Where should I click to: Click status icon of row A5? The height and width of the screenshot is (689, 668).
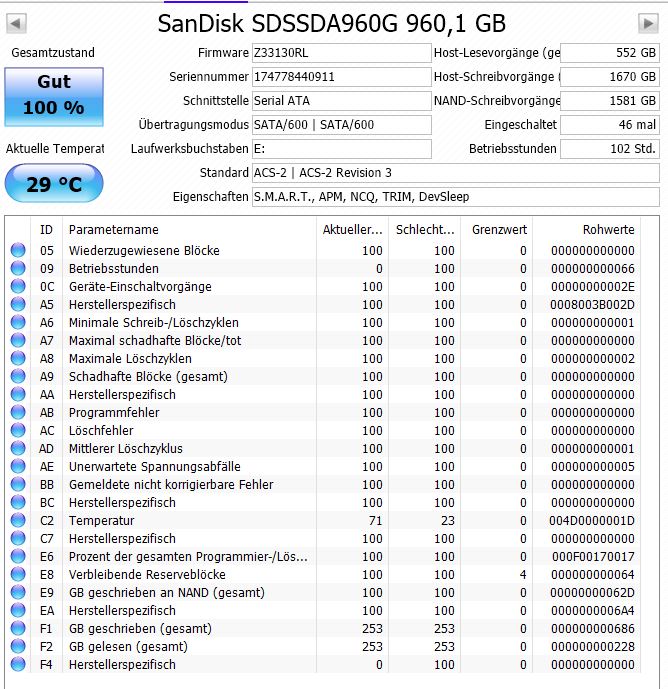tap(18, 304)
